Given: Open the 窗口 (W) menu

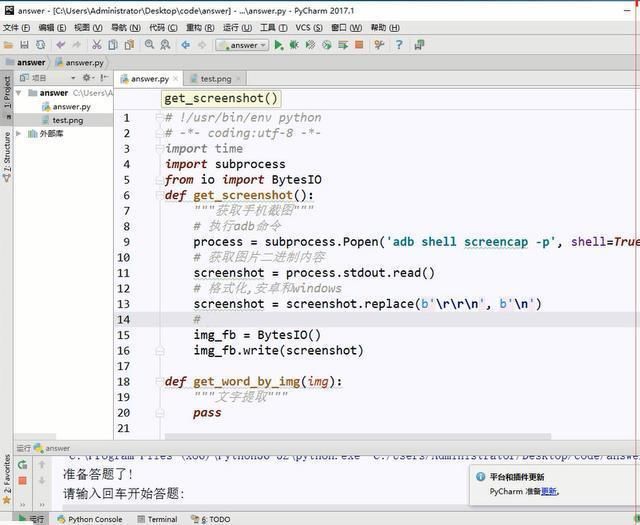Looking at the screenshot, I should tap(347, 28).
